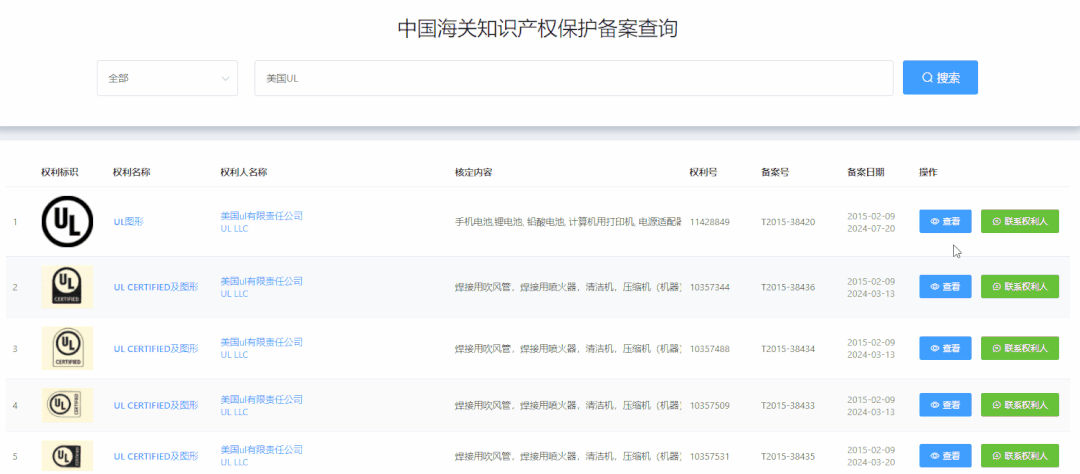Select record number T2015-38434

point(788,349)
